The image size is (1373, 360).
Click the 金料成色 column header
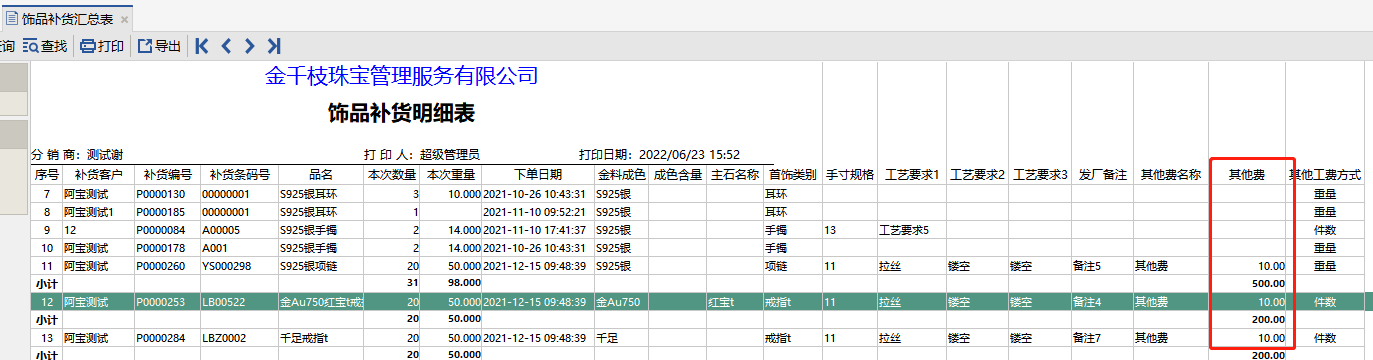coord(621,175)
